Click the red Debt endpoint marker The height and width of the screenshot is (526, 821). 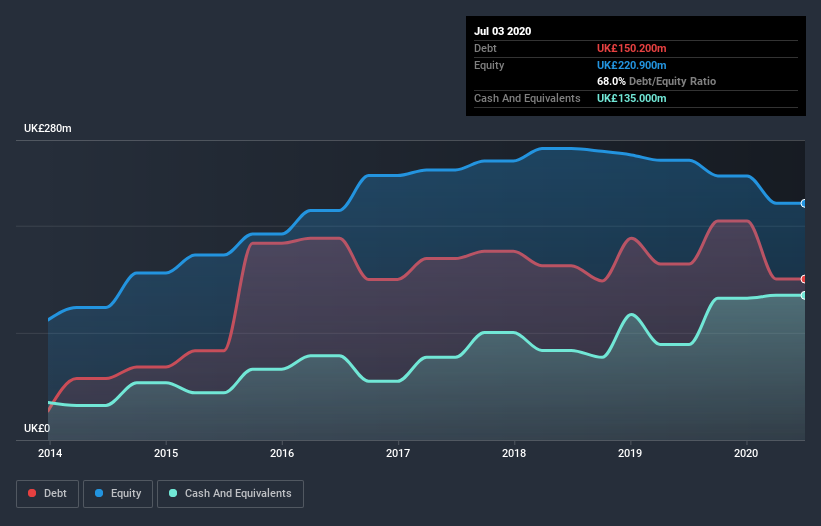pos(804,279)
